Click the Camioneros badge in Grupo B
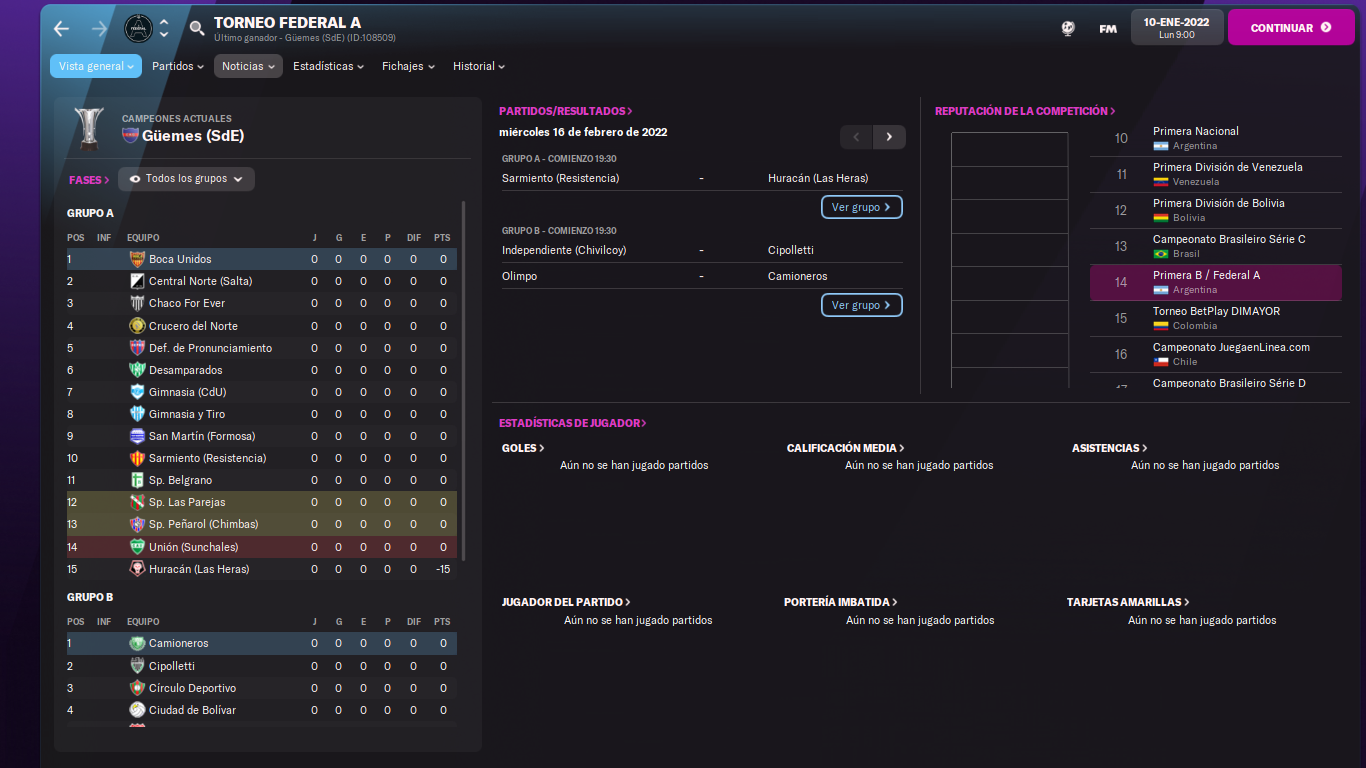The image size is (1366, 768). click(137, 643)
